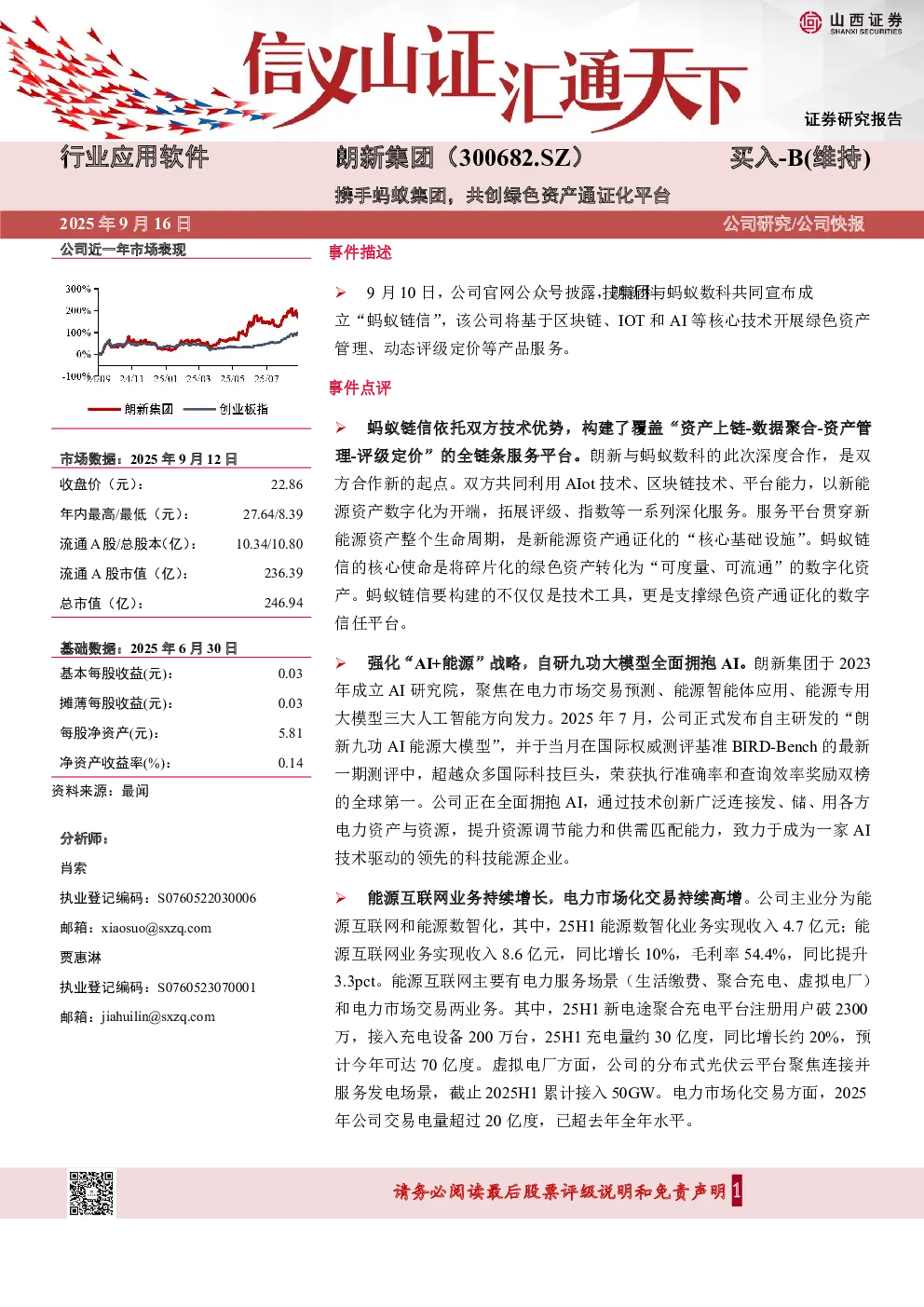Click the 行业应用软件 category heading
Image resolution: width=924 pixels, height=1307 pixels.
click(x=134, y=157)
